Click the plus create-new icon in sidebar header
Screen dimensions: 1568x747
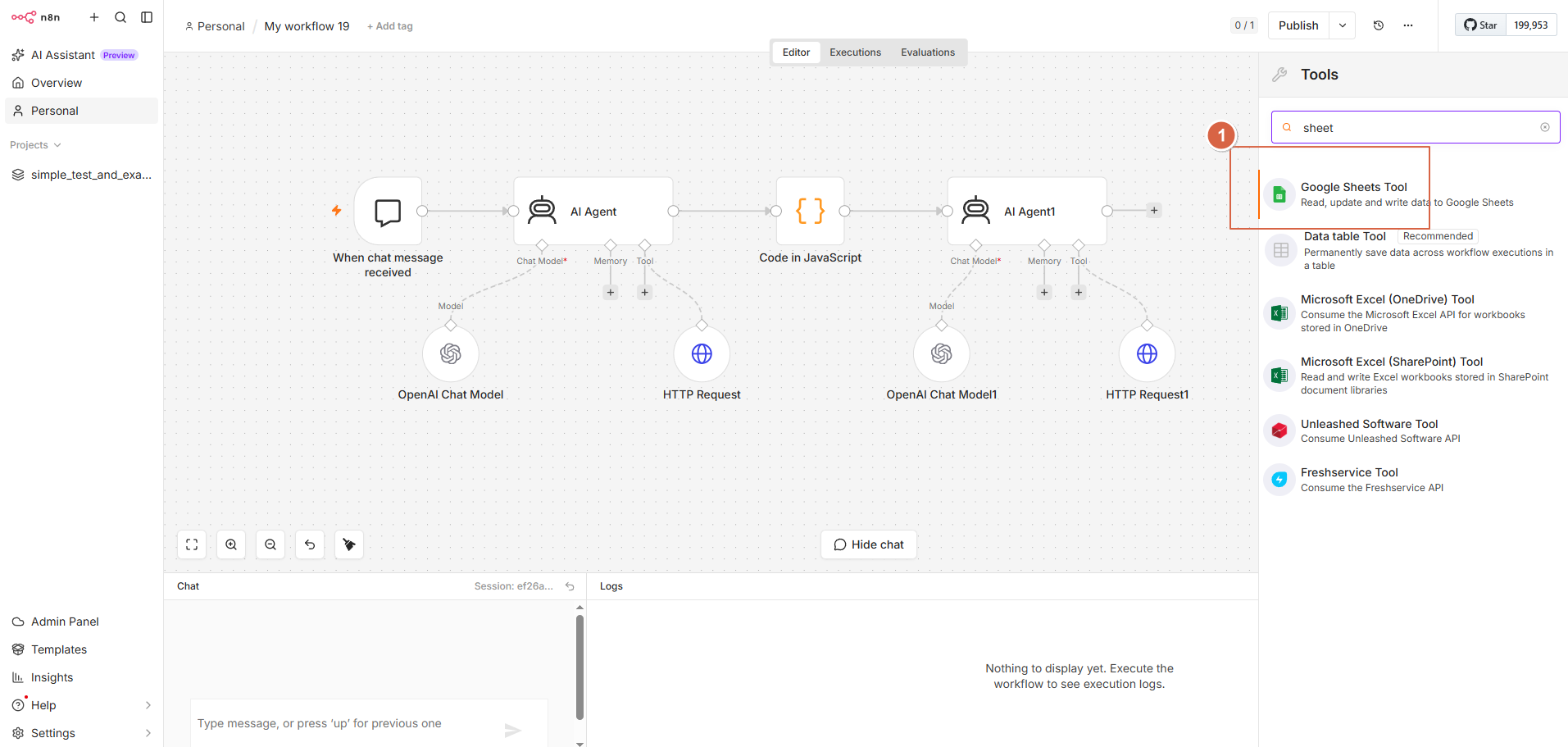coord(94,17)
